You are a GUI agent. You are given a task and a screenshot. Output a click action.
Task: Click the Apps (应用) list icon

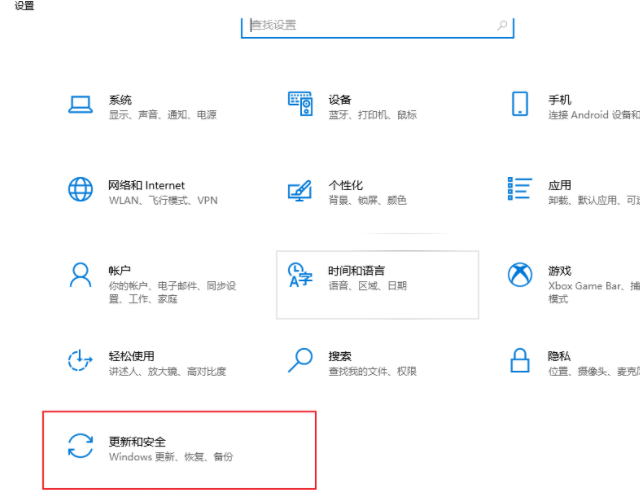(519, 189)
